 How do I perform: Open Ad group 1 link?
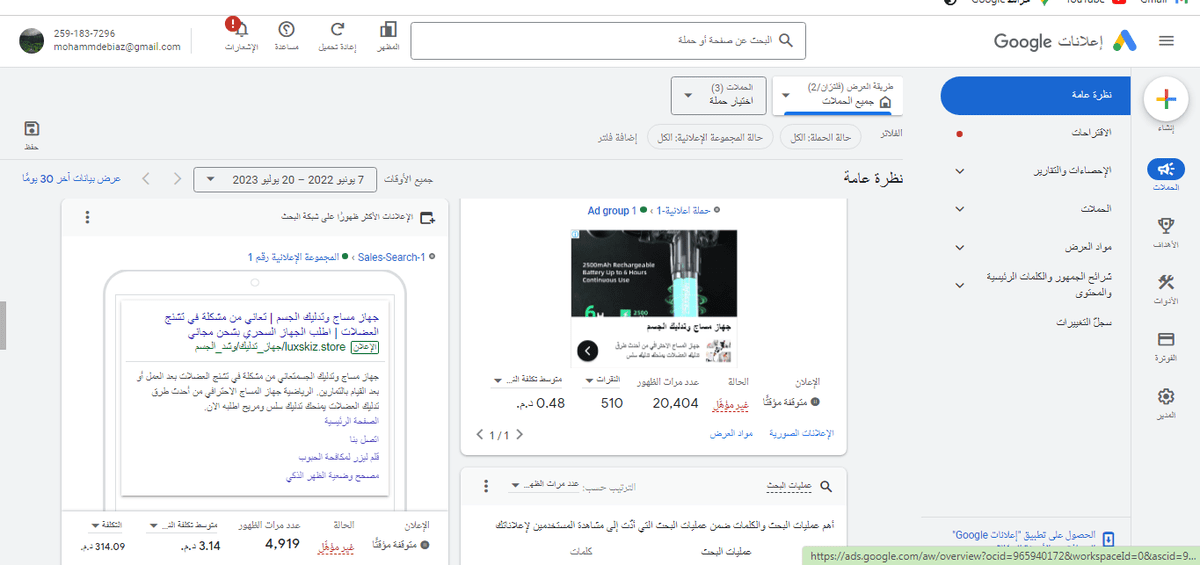pos(611,211)
